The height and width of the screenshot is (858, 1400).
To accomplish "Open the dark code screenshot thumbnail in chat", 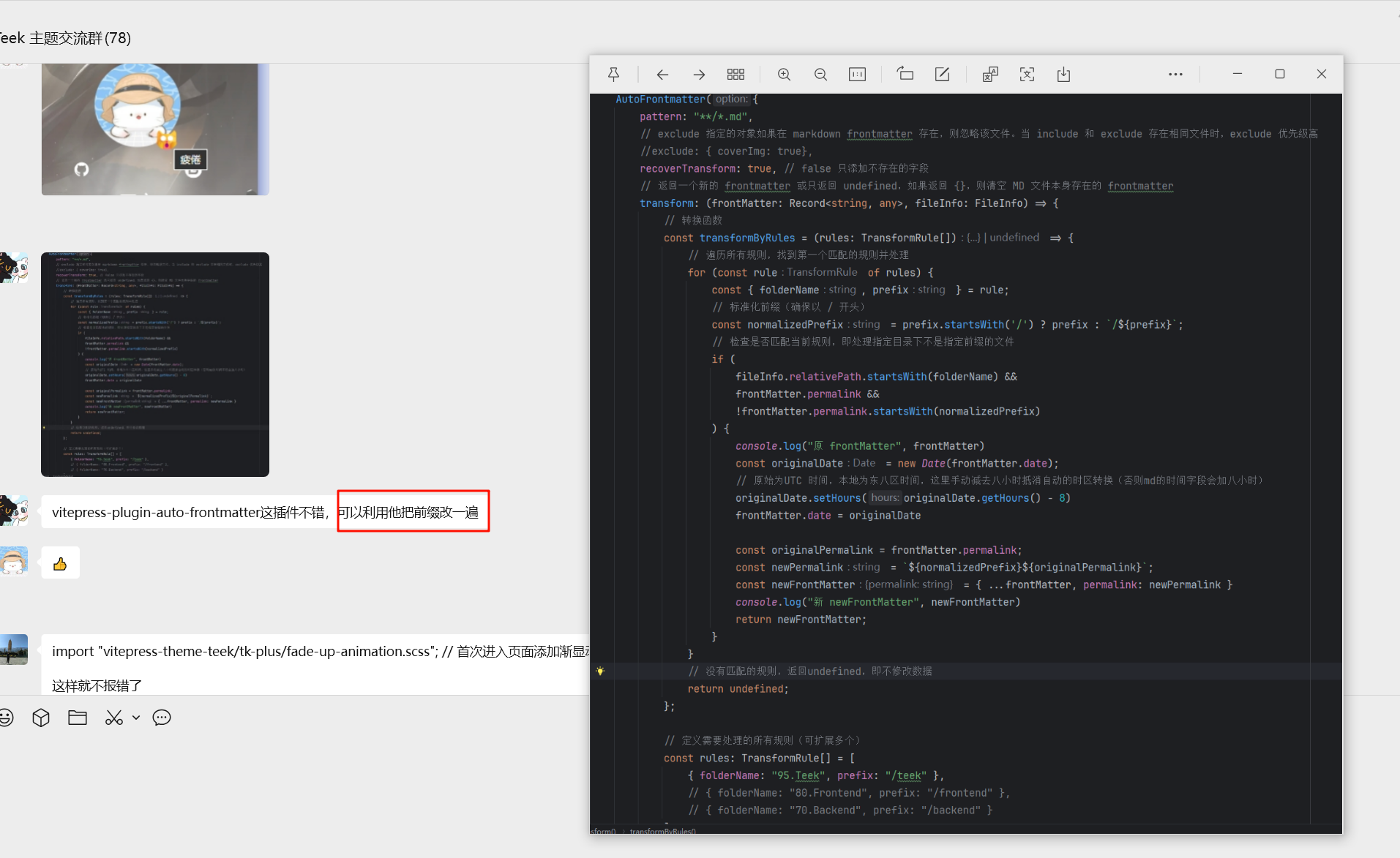I will [155, 364].
